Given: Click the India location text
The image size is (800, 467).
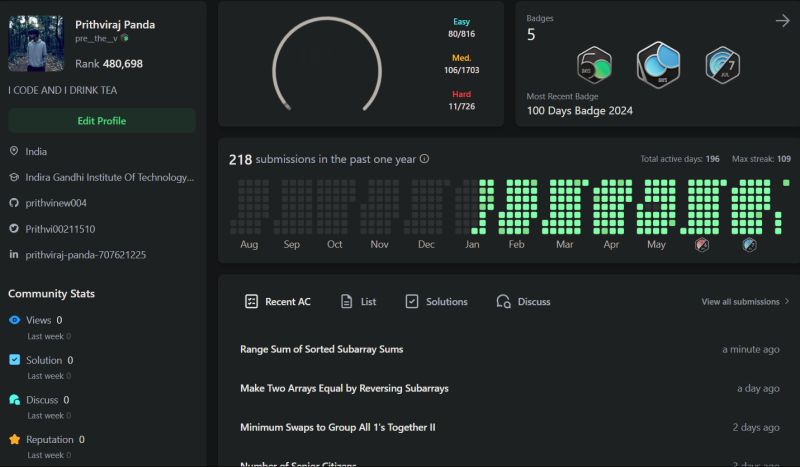Looking at the screenshot, I should (x=36, y=151).
